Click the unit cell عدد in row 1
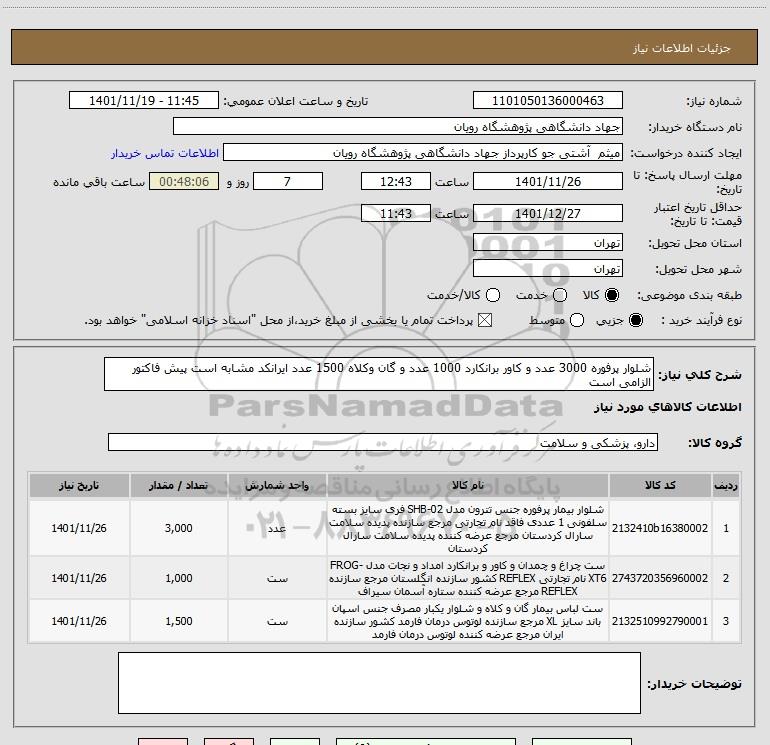The height and width of the screenshot is (745, 770). click(x=277, y=528)
